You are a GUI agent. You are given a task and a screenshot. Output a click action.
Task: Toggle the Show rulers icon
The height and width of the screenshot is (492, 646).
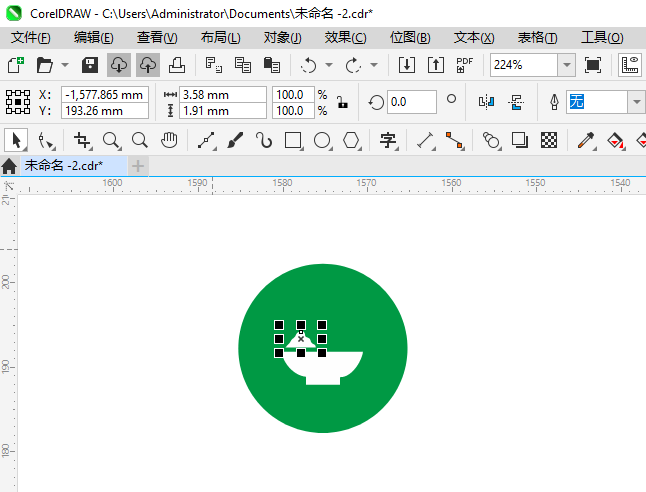630,65
